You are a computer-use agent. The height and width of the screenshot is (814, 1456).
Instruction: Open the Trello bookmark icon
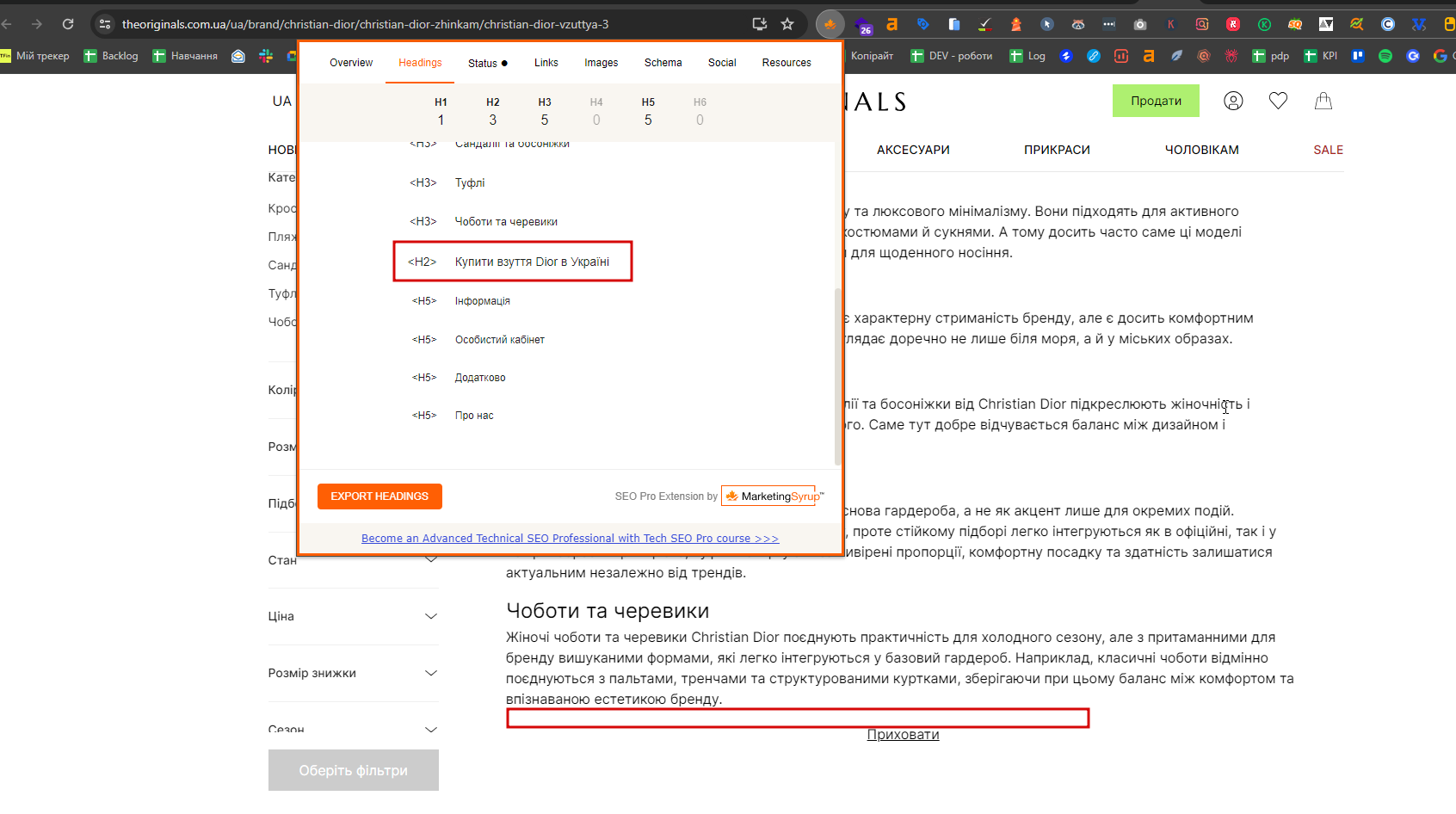coord(1358,56)
